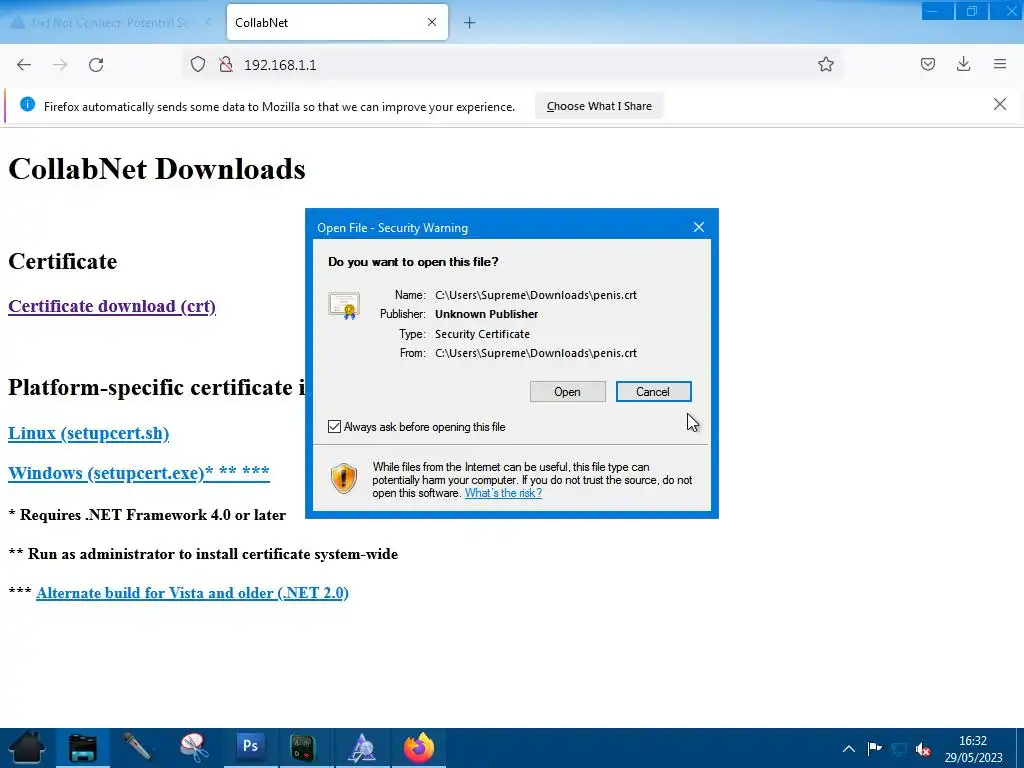Click the muted speaker volume tray icon
Image resolution: width=1024 pixels, height=768 pixels.
tap(923, 748)
